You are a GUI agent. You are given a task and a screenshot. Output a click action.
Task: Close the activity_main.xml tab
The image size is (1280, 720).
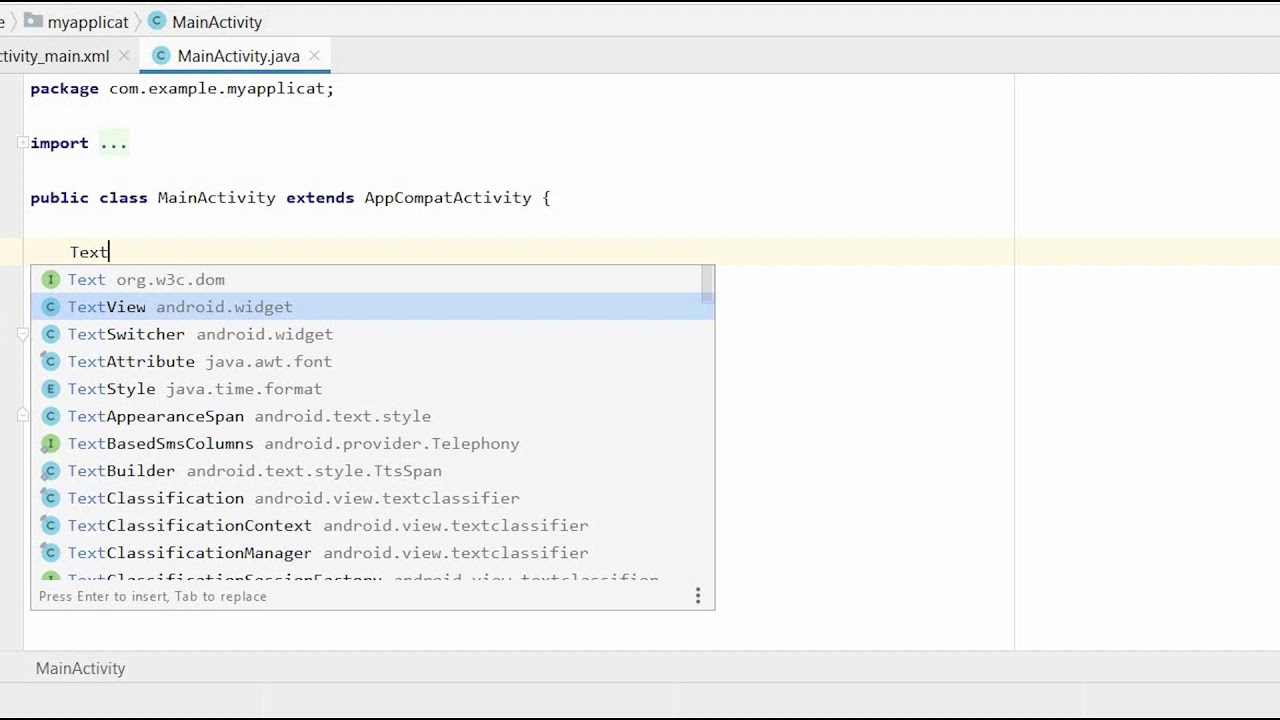click(124, 56)
